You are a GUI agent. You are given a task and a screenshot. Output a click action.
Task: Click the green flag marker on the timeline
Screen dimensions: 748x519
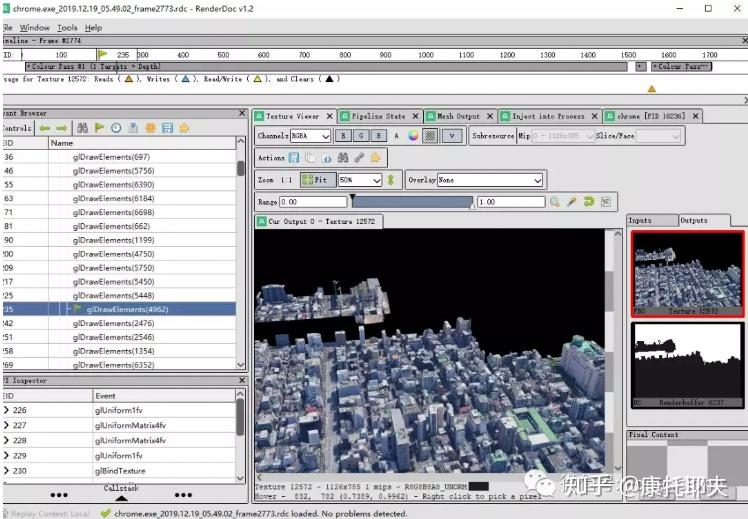coord(102,54)
